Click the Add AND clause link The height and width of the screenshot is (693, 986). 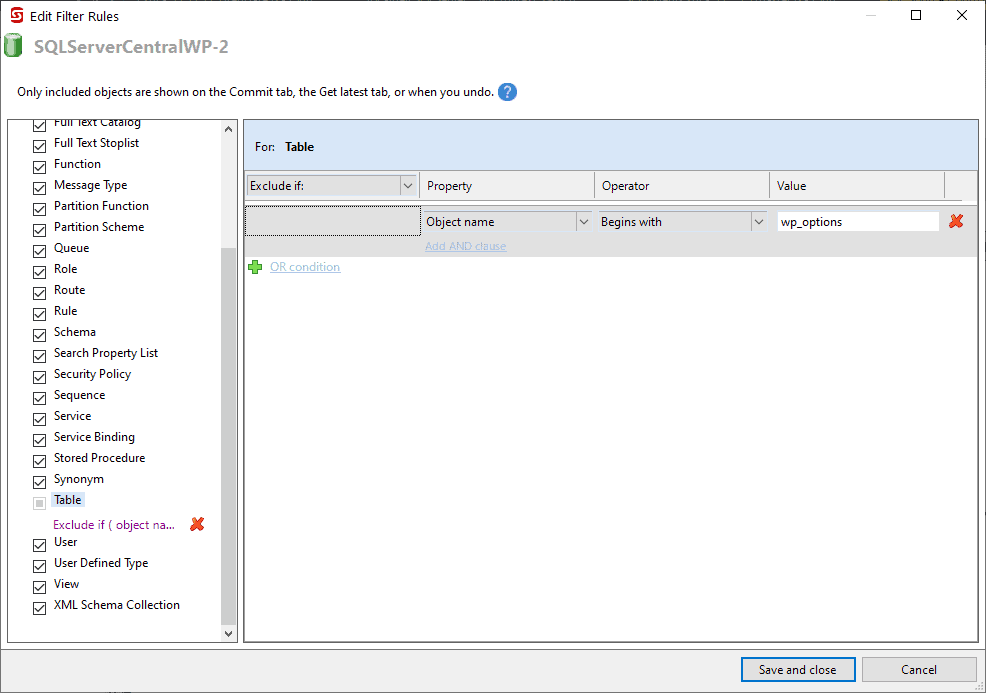coord(465,246)
